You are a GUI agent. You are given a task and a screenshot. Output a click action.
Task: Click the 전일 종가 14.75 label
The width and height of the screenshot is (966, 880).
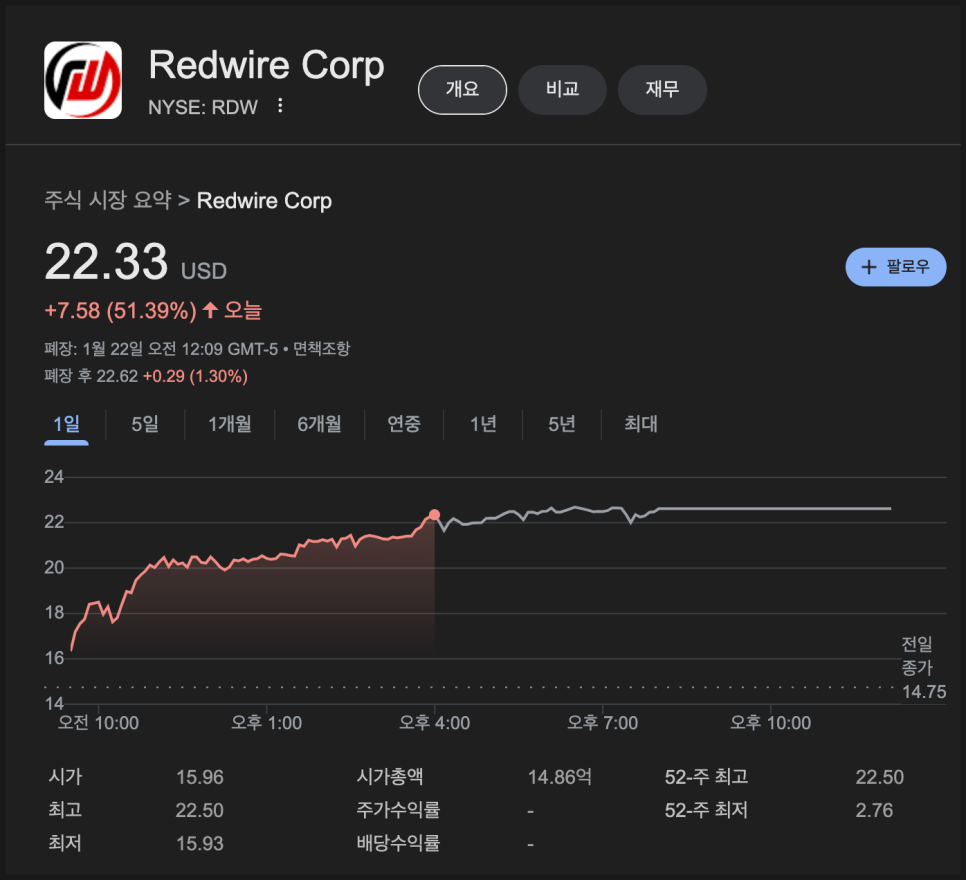click(923, 668)
